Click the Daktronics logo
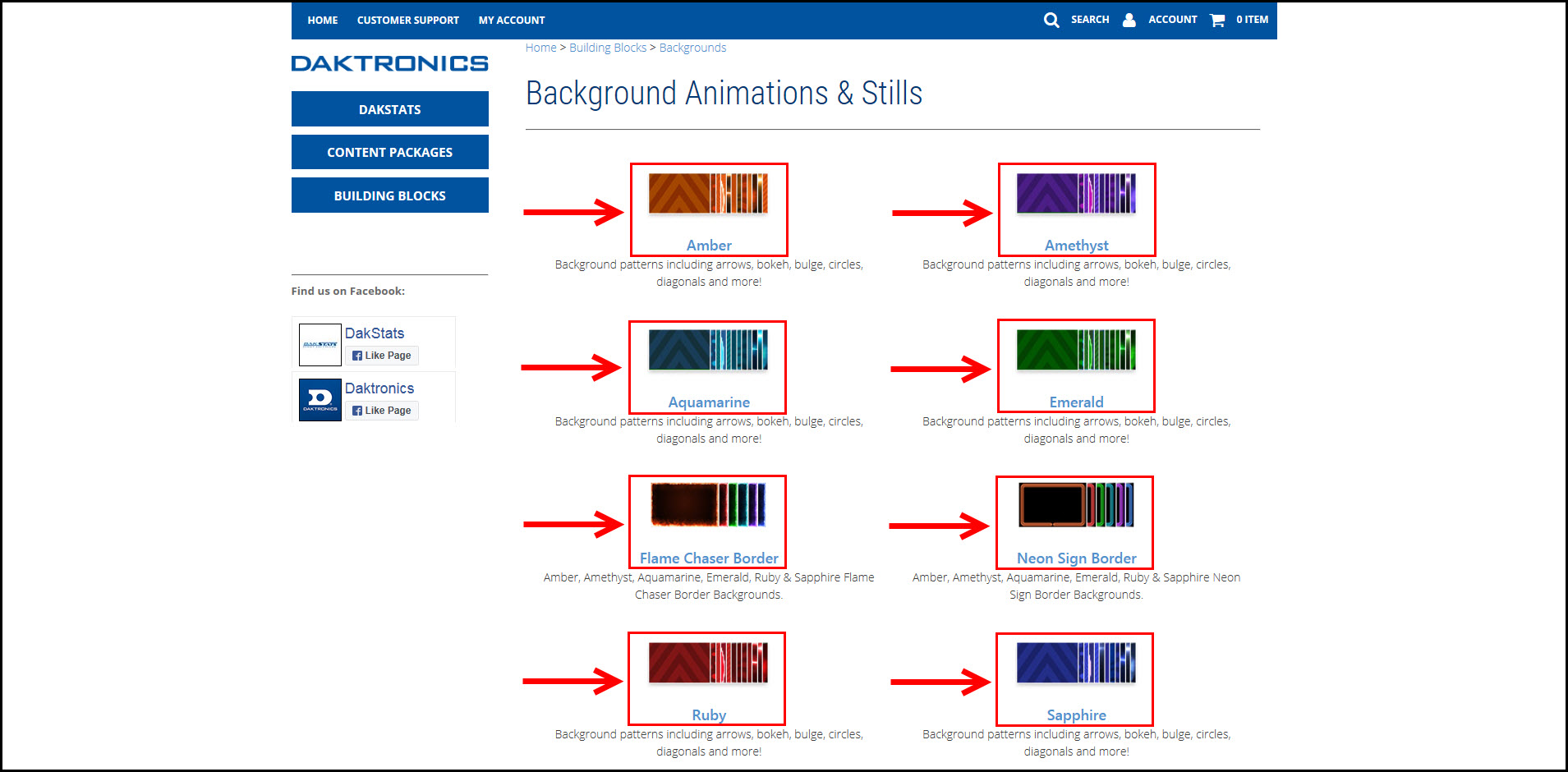The height and width of the screenshot is (772, 1568). 389,63
